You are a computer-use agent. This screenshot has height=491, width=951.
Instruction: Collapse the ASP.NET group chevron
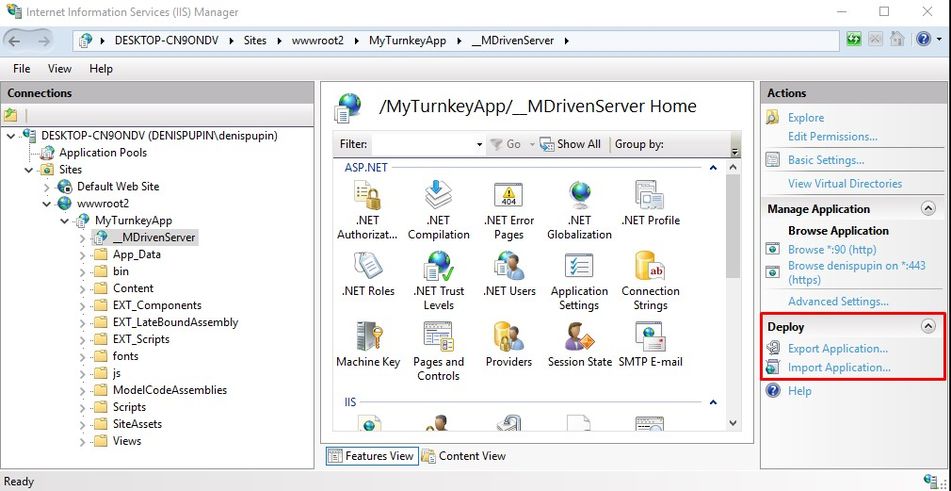[x=713, y=167]
